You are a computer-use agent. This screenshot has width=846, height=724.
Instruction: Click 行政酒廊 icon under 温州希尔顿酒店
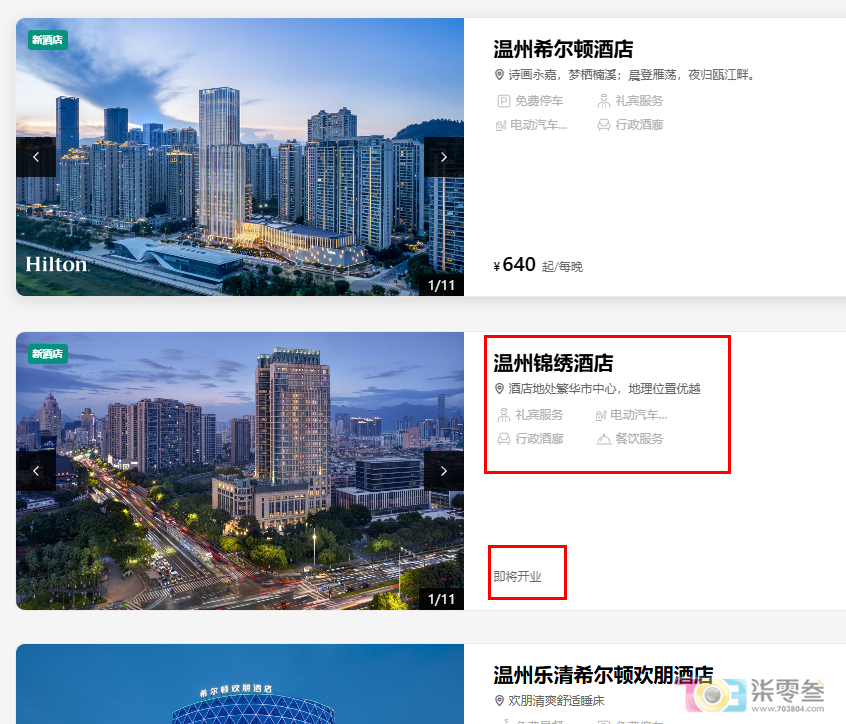tap(604, 125)
